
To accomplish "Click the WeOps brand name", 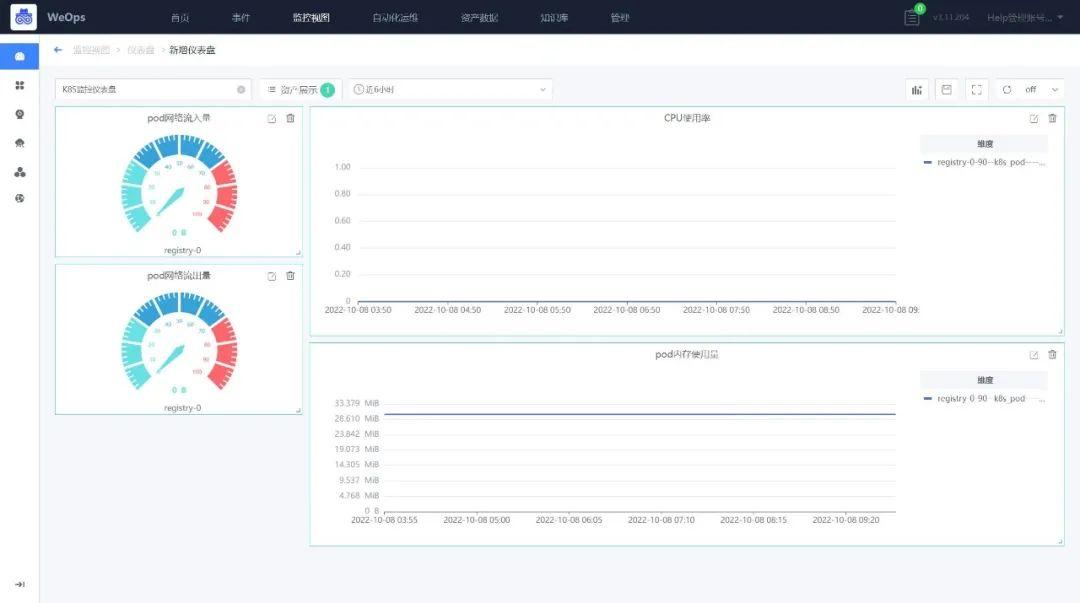I will (x=66, y=17).
